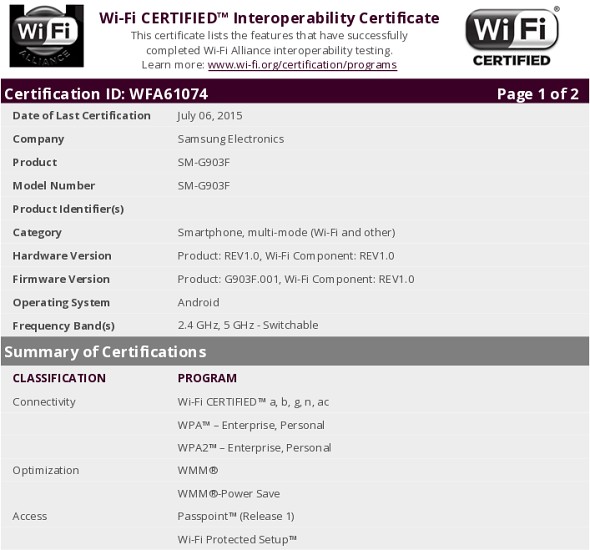Click the Wi-Fi Protected Setup entry
590x550 pixels.
(x=237, y=539)
